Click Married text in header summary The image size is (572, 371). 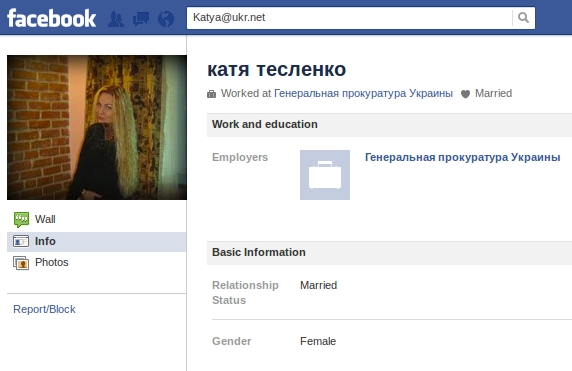tap(494, 93)
